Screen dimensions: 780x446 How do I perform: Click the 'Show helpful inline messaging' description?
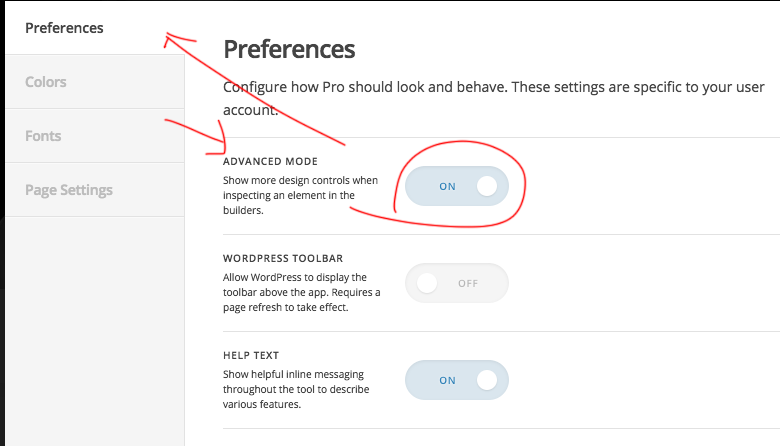click(x=296, y=389)
